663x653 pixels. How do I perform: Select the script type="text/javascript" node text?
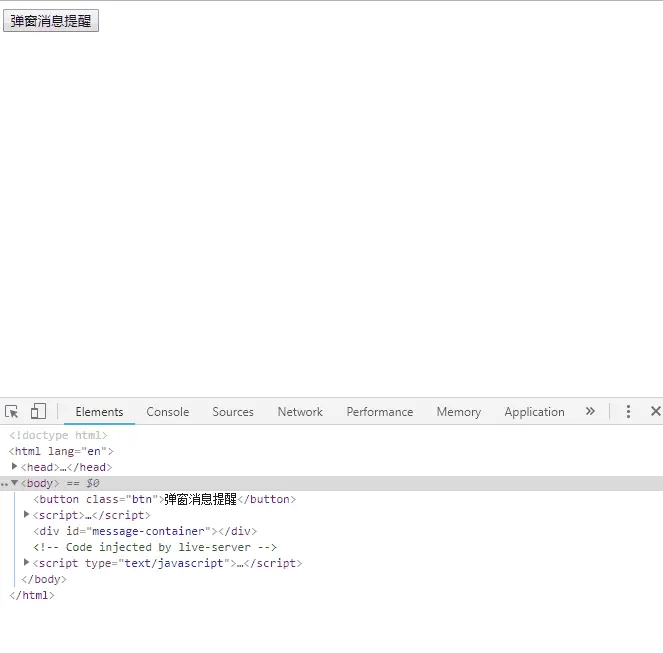167,563
